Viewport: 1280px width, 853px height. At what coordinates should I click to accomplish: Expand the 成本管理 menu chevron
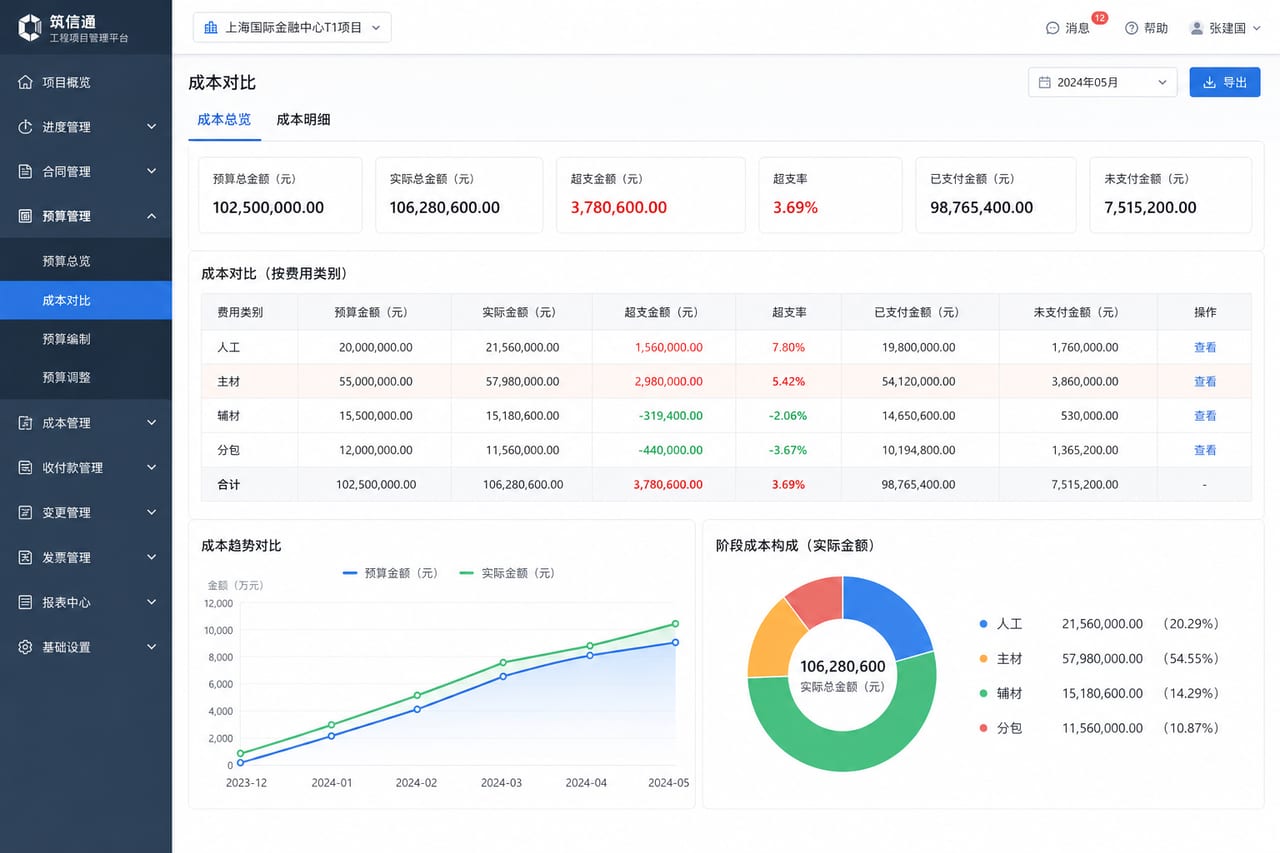(151, 423)
